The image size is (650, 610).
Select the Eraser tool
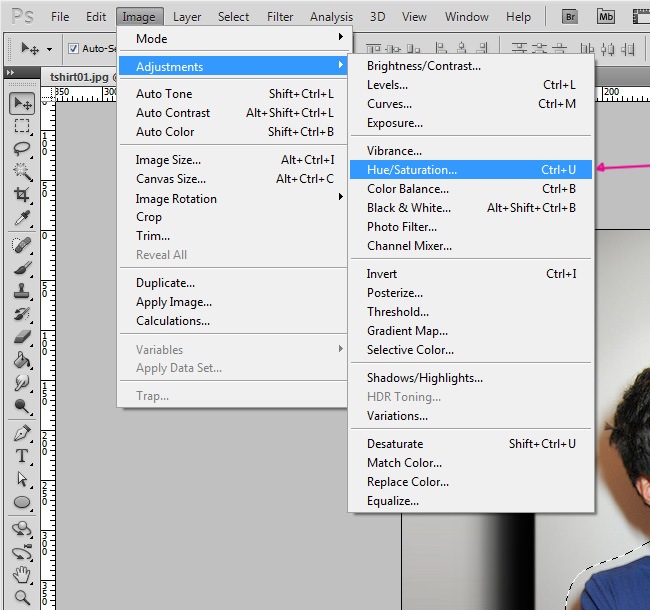[22, 337]
